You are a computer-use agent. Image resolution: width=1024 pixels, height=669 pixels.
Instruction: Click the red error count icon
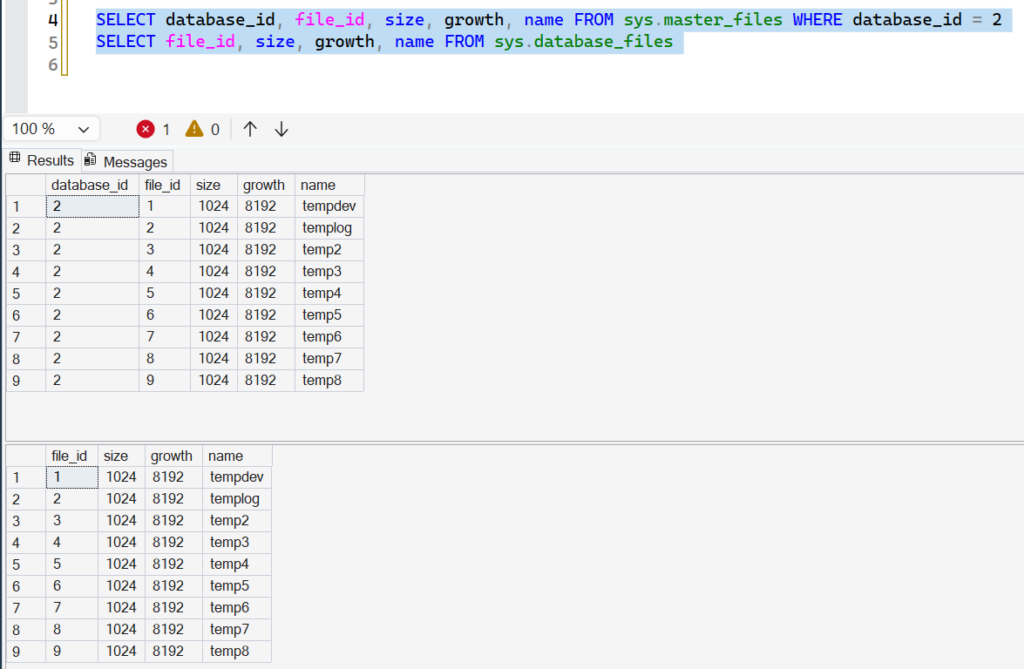click(x=145, y=129)
